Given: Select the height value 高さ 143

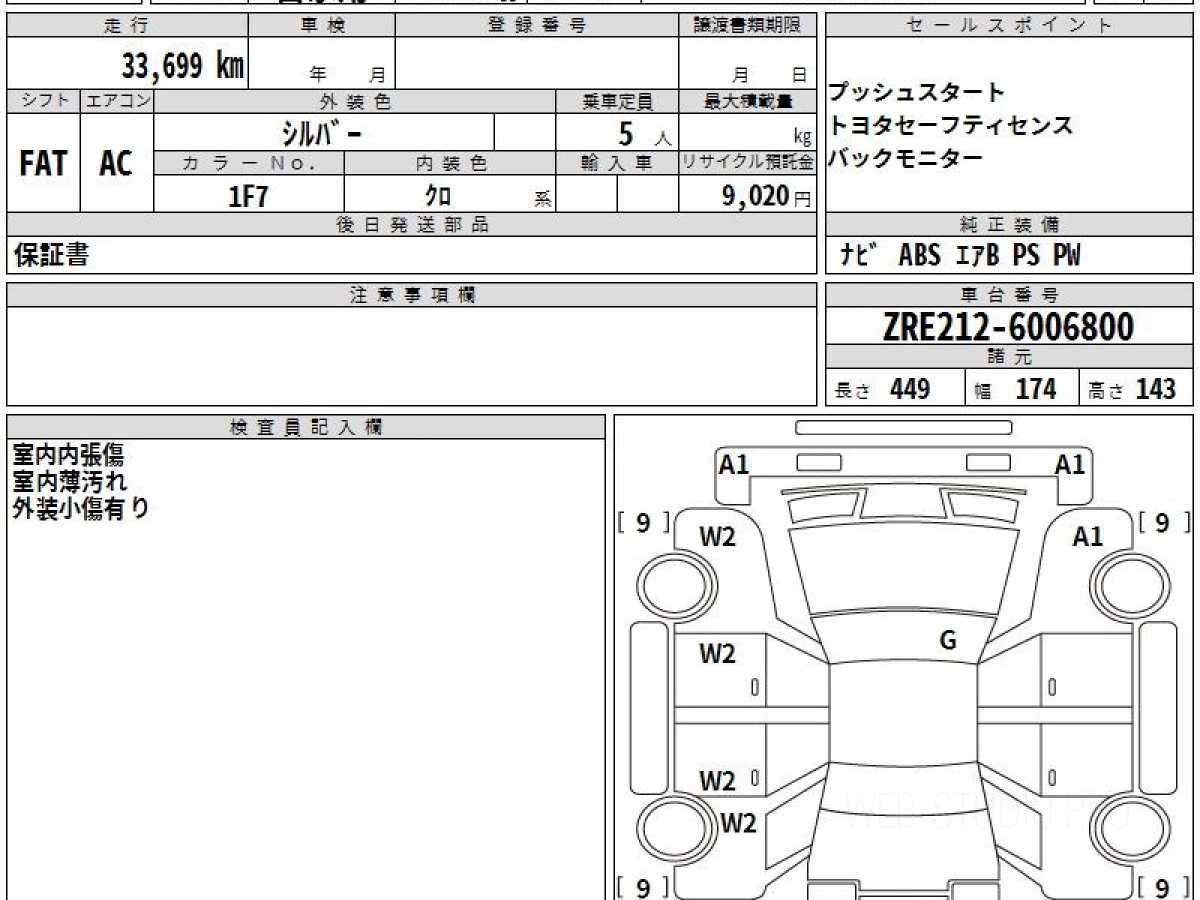Looking at the screenshot, I should [1133, 389].
